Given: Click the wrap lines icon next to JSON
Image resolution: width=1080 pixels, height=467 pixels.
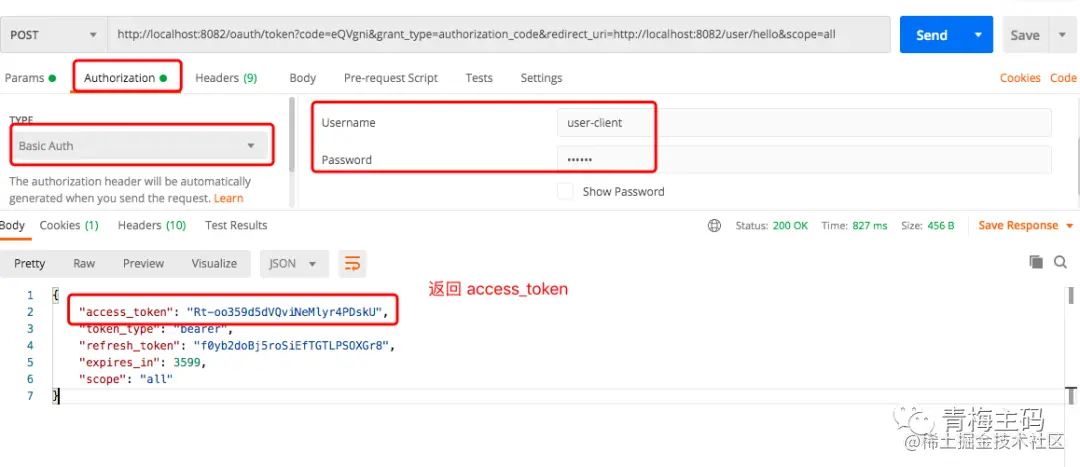Looking at the screenshot, I should (352, 263).
